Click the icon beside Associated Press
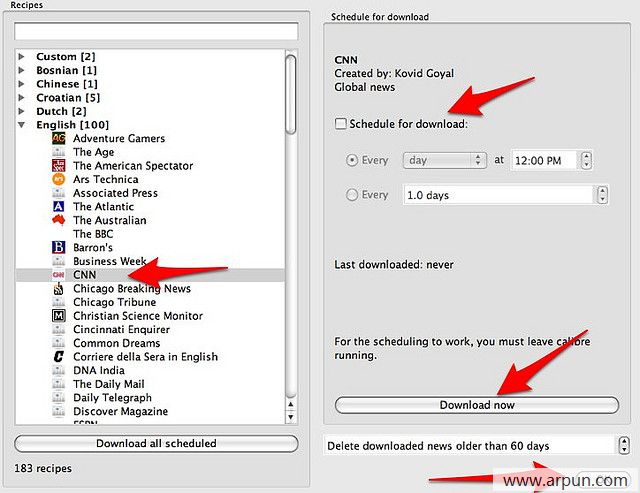Viewport: 640px width, 493px height. (59, 193)
